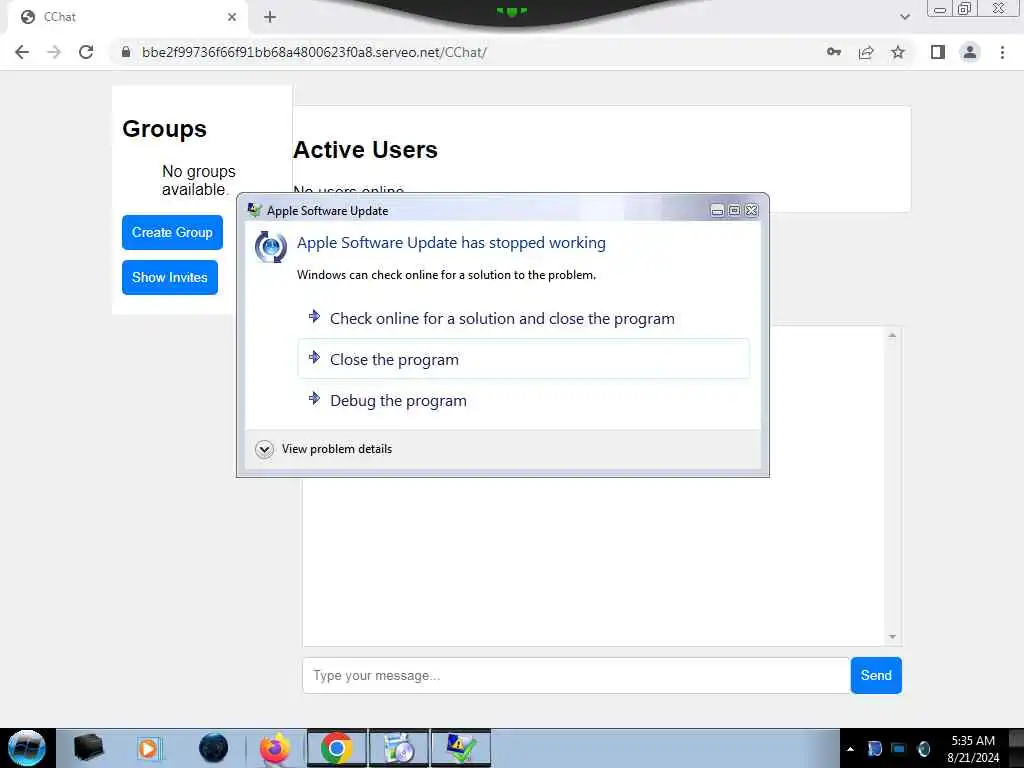The image size is (1024, 768).
Task: Click the Groups heading
Action: click(x=165, y=129)
